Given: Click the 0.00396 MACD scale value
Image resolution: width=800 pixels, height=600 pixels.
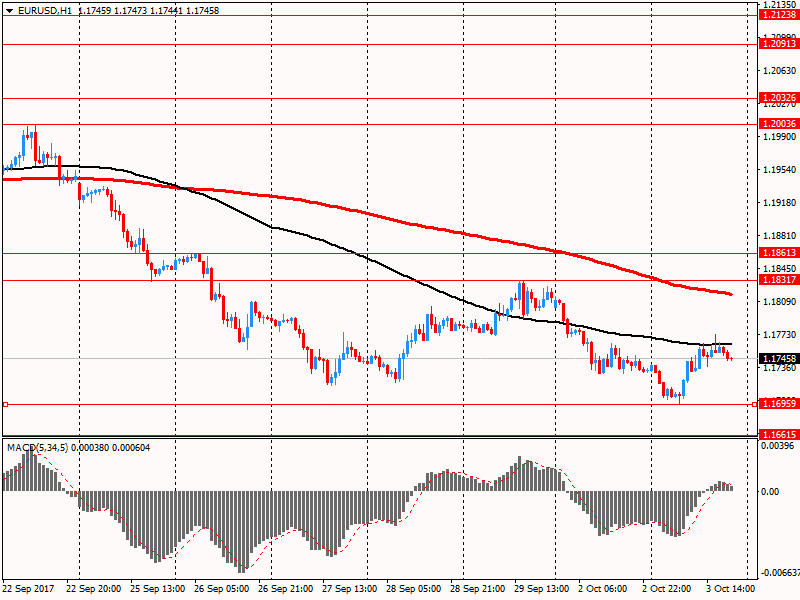Looking at the screenshot, I should coord(777,446).
